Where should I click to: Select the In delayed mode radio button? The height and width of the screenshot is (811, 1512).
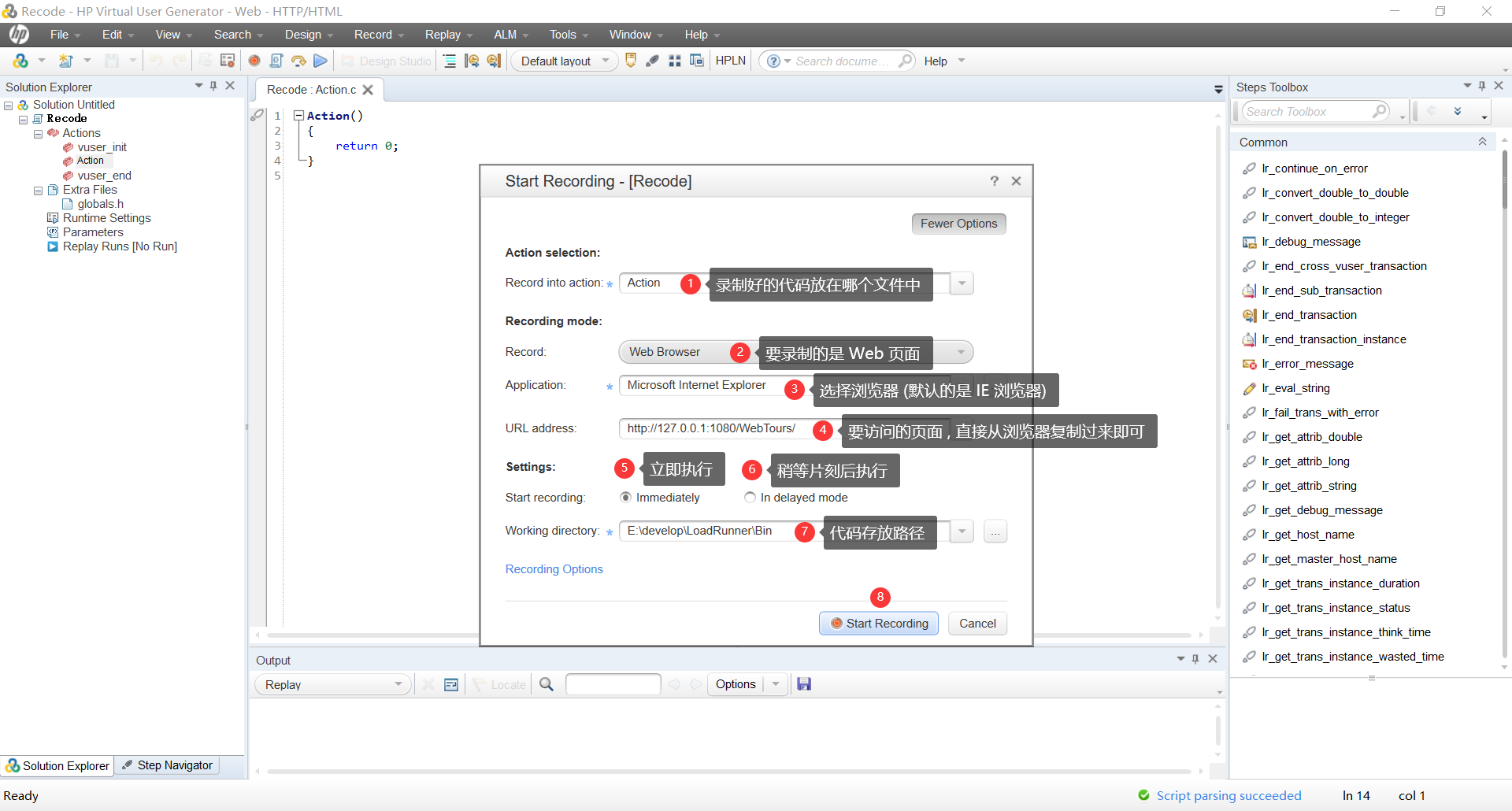click(750, 498)
